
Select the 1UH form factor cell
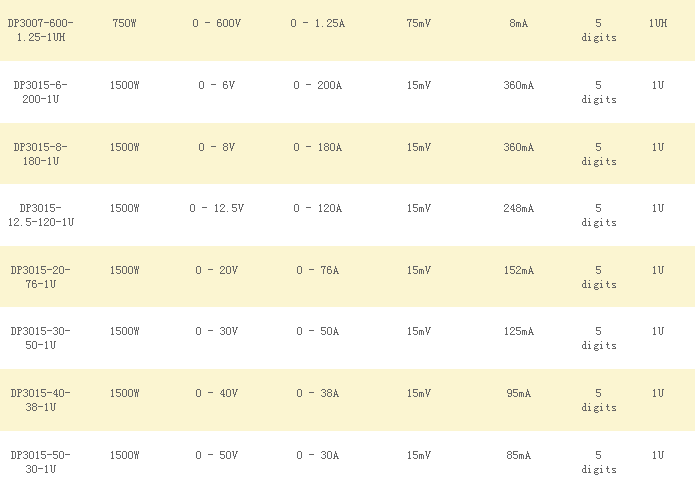657,23
